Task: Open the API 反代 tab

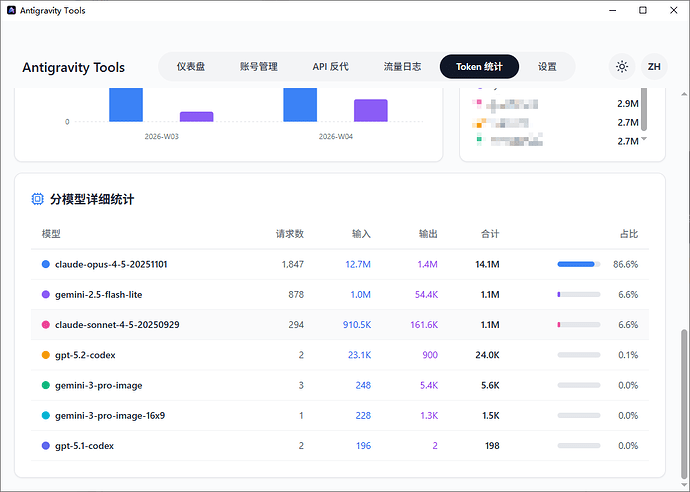Action: (x=330, y=66)
